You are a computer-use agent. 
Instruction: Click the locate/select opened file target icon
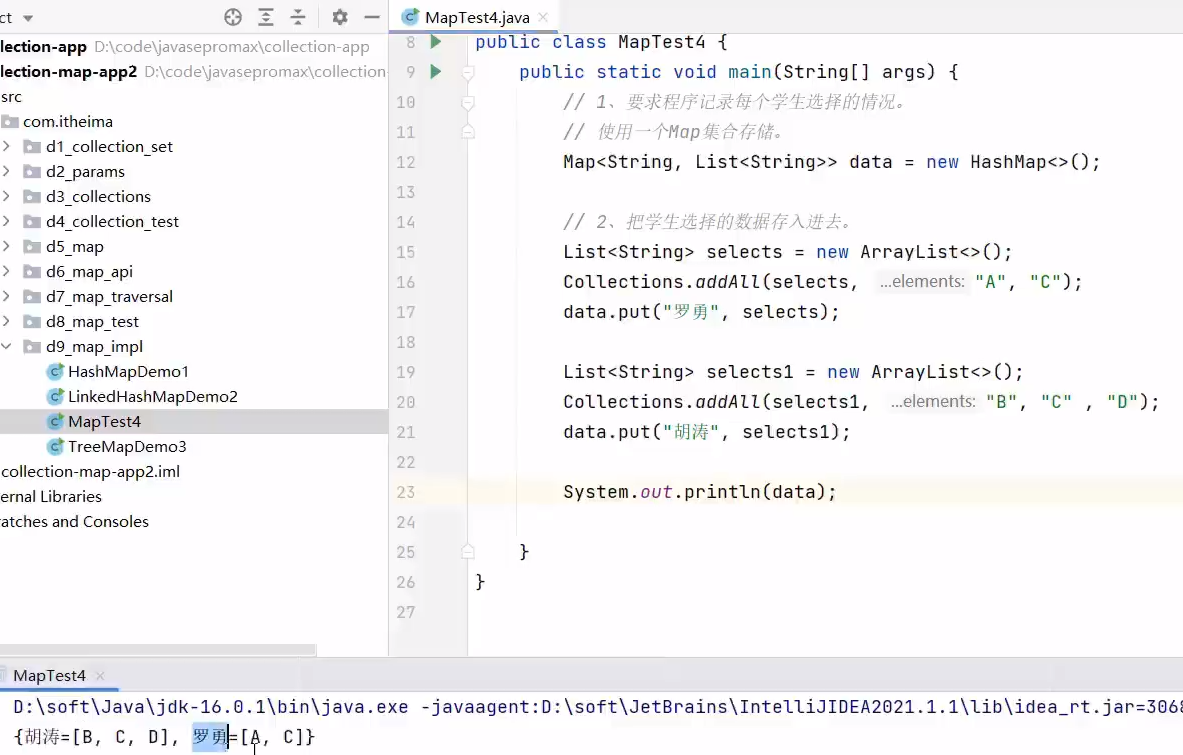[x=233, y=17]
